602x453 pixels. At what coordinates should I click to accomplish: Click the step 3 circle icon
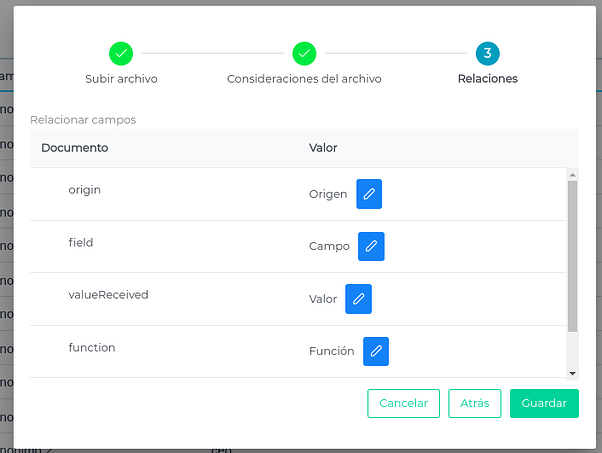(x=487, y=54)
